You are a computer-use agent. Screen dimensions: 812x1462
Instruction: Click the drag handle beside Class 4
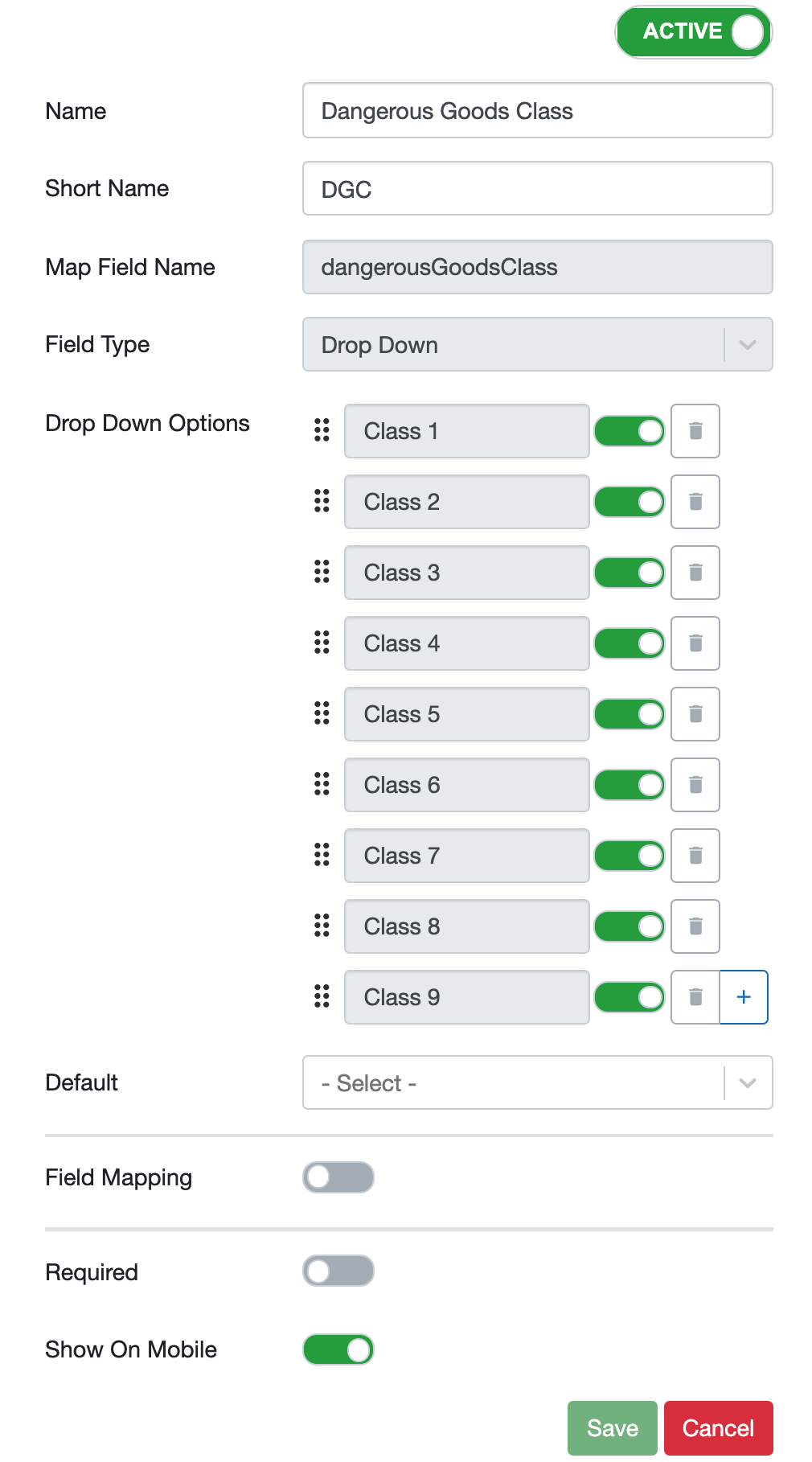pyautogui.click(x=322, y=643)
